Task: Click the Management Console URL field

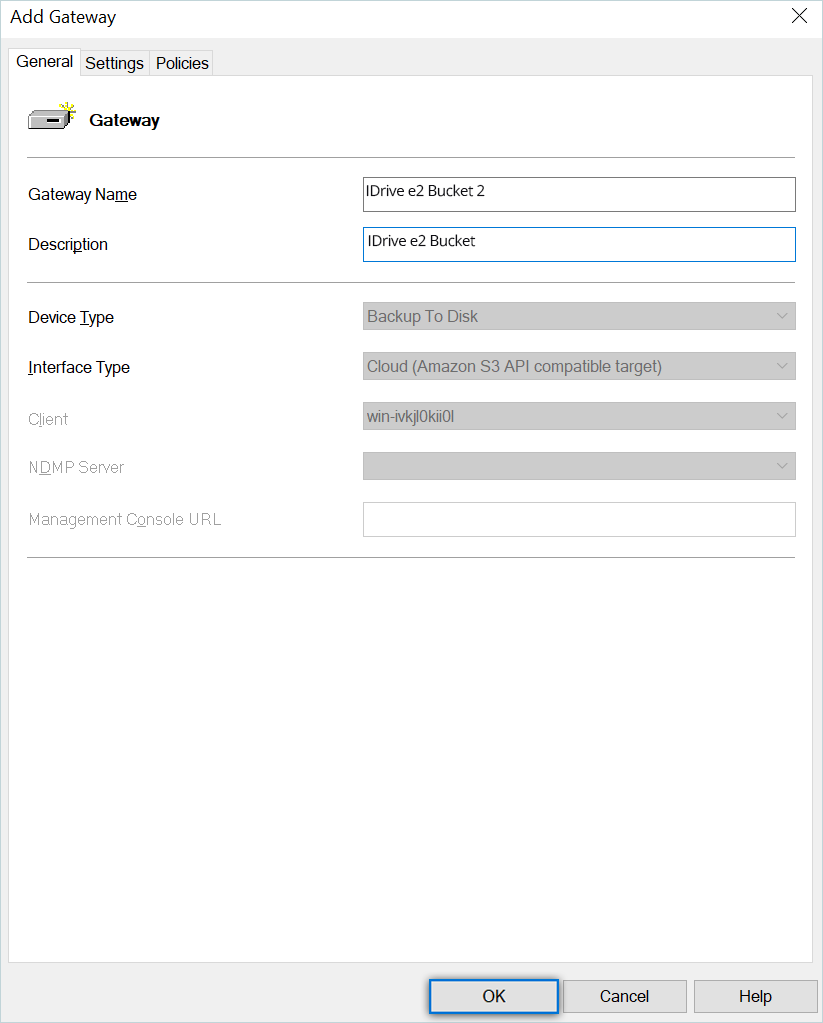Action: tap(579, 519)
